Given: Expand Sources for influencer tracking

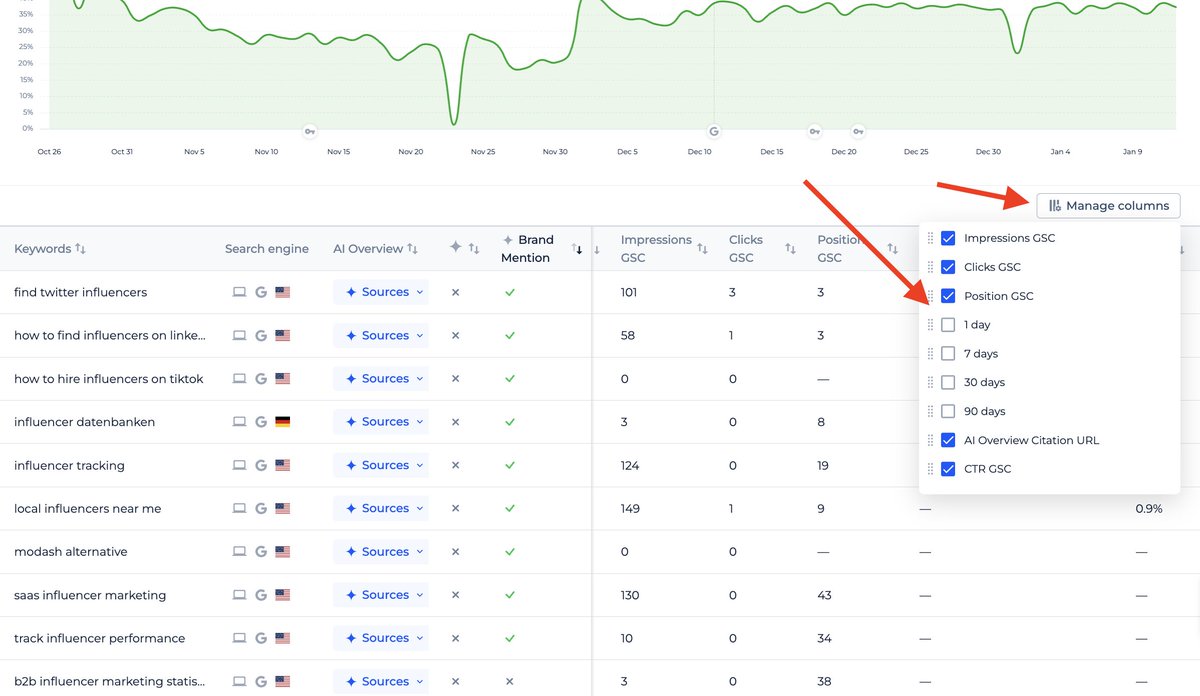Looking at the screenshot, I should pyautogui.click(x=381, y=465).
